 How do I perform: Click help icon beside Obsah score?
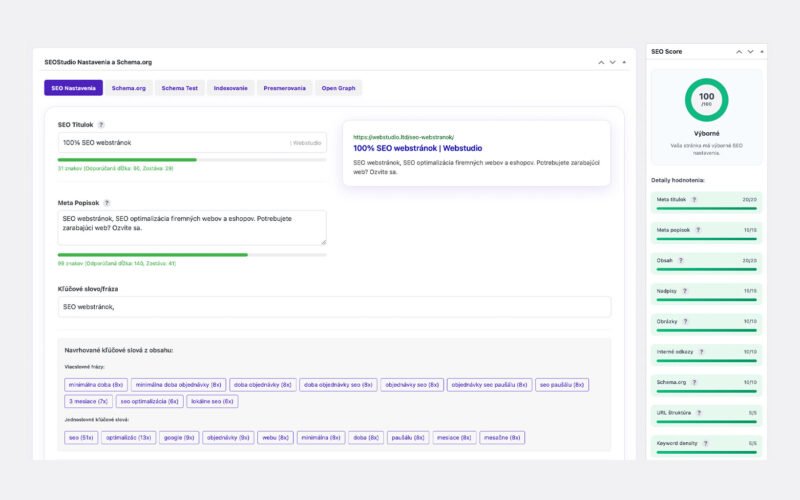click(x=681, y=260)
